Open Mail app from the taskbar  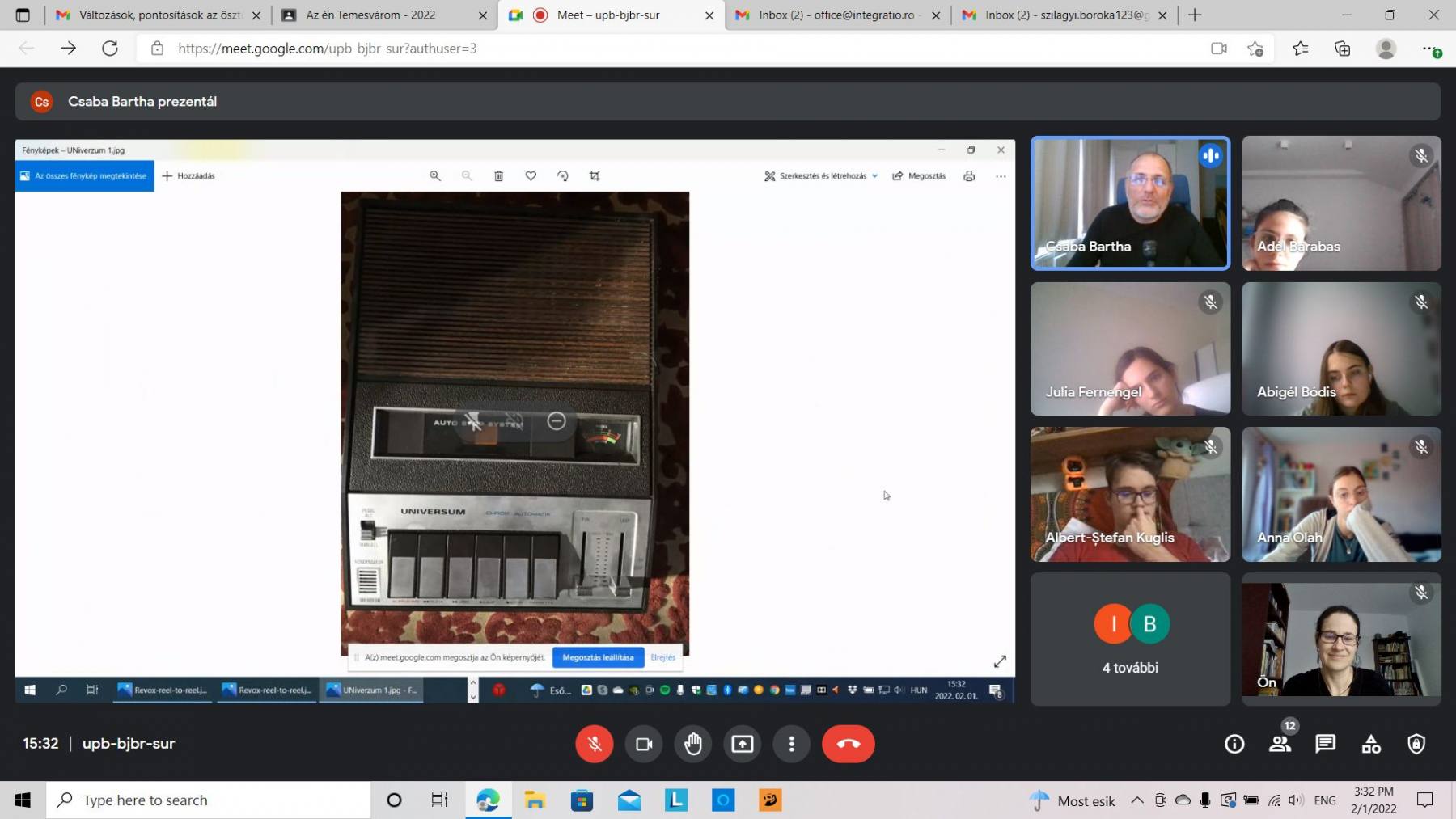[x=629, y=800]
